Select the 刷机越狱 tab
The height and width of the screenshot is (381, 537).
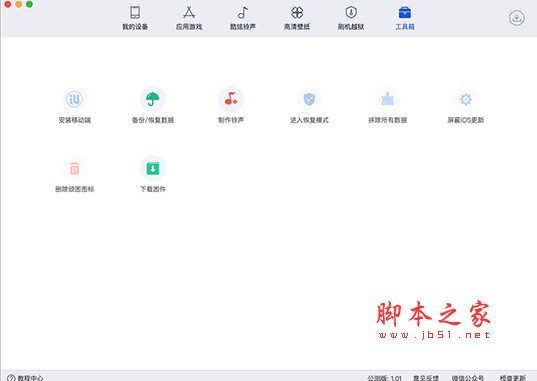(x=351, y=18)
